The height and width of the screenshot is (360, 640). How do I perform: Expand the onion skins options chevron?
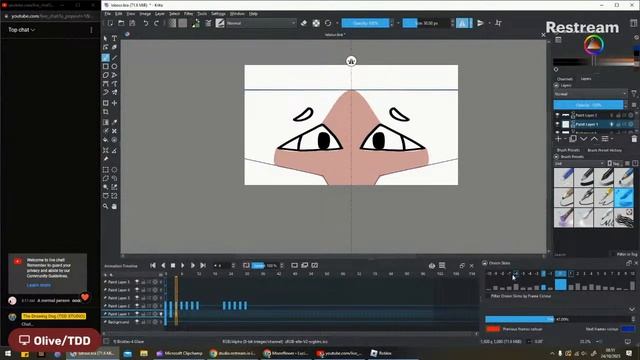tap(632, 309)
